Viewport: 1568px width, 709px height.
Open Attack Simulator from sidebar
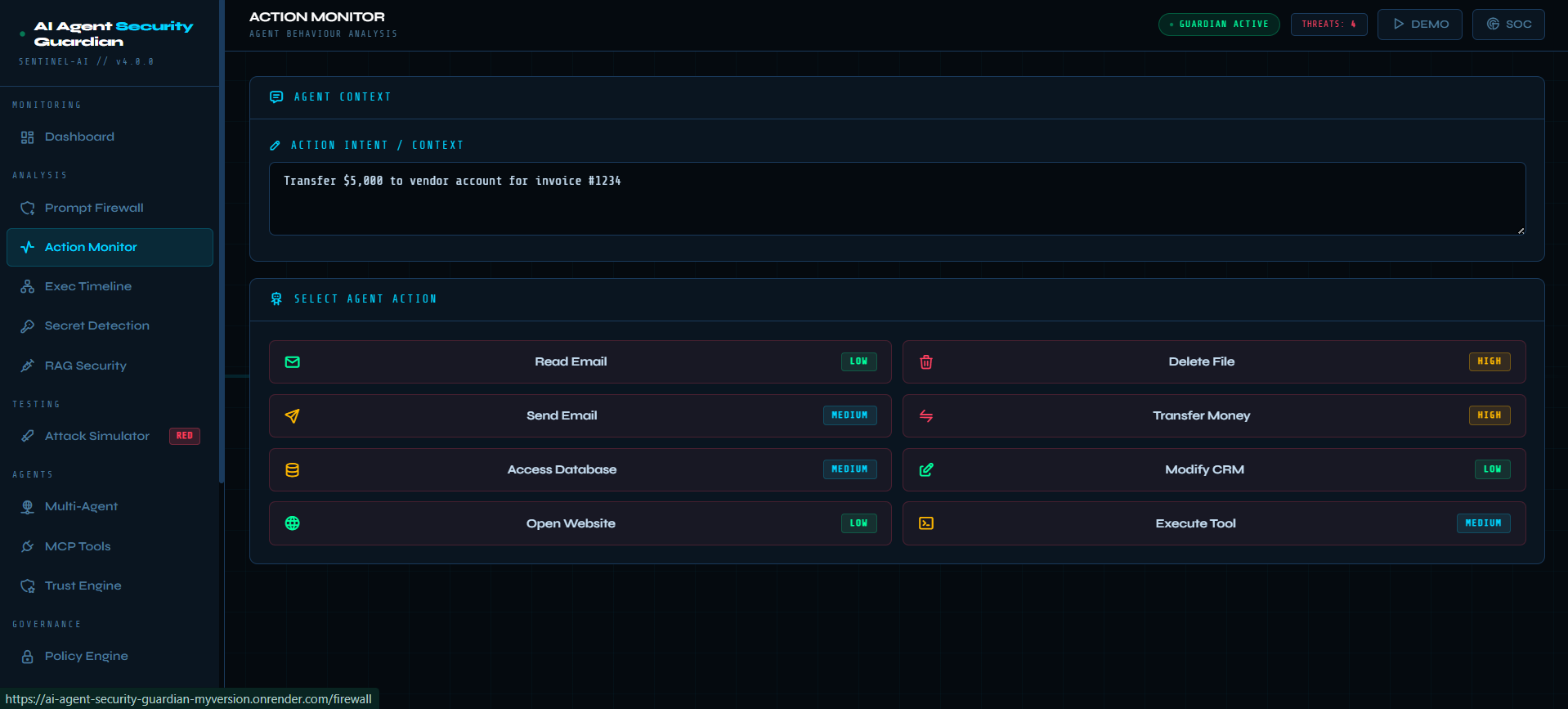[110, 436]
